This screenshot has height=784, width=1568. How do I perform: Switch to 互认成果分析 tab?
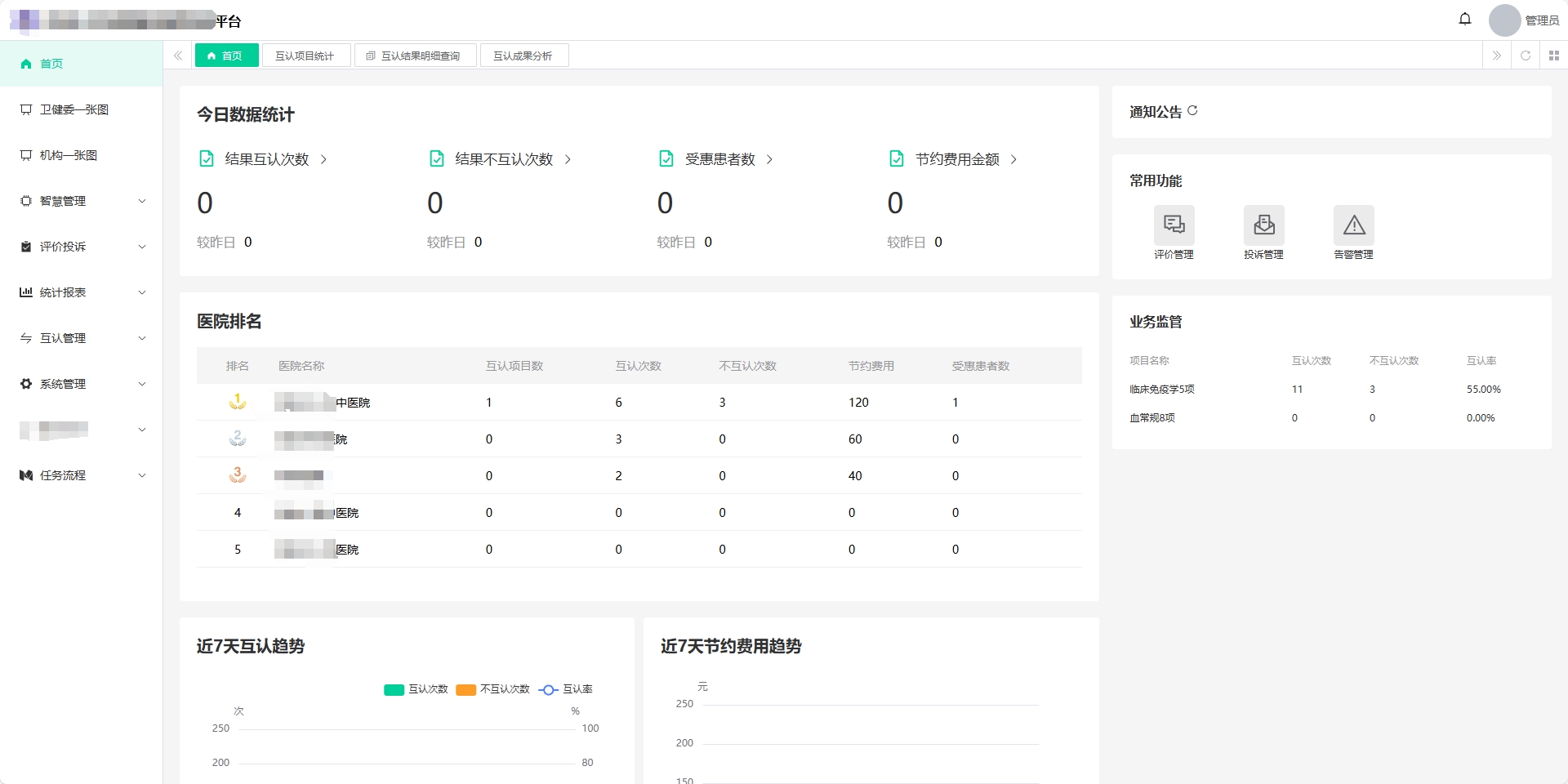tap(523, 56)
